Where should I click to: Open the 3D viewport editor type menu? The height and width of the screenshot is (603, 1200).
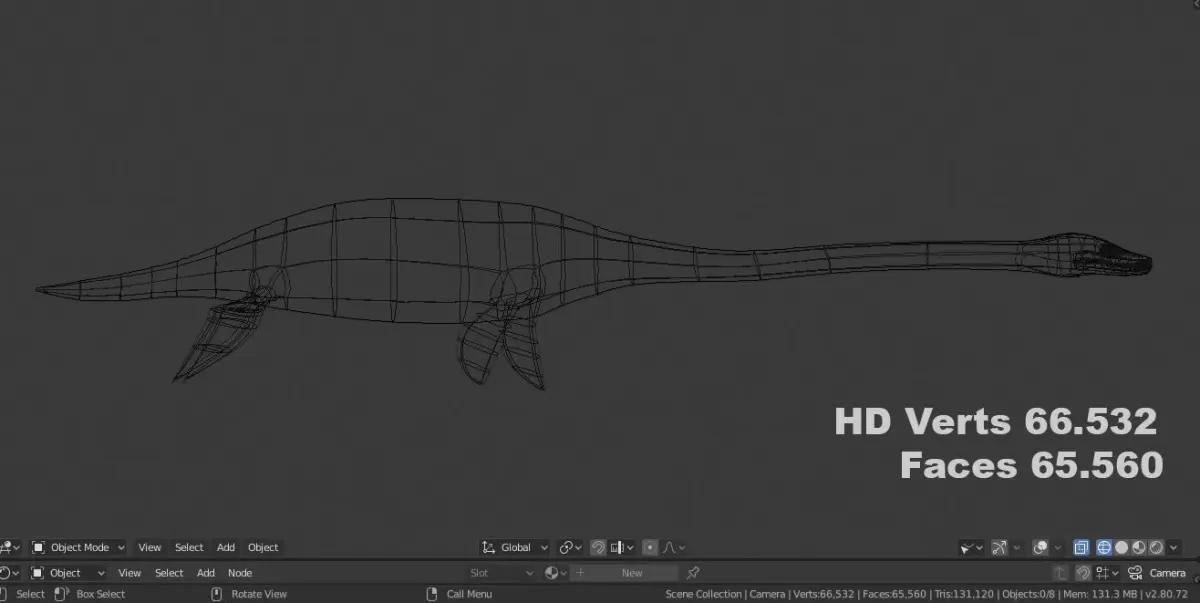pos(9,547)
